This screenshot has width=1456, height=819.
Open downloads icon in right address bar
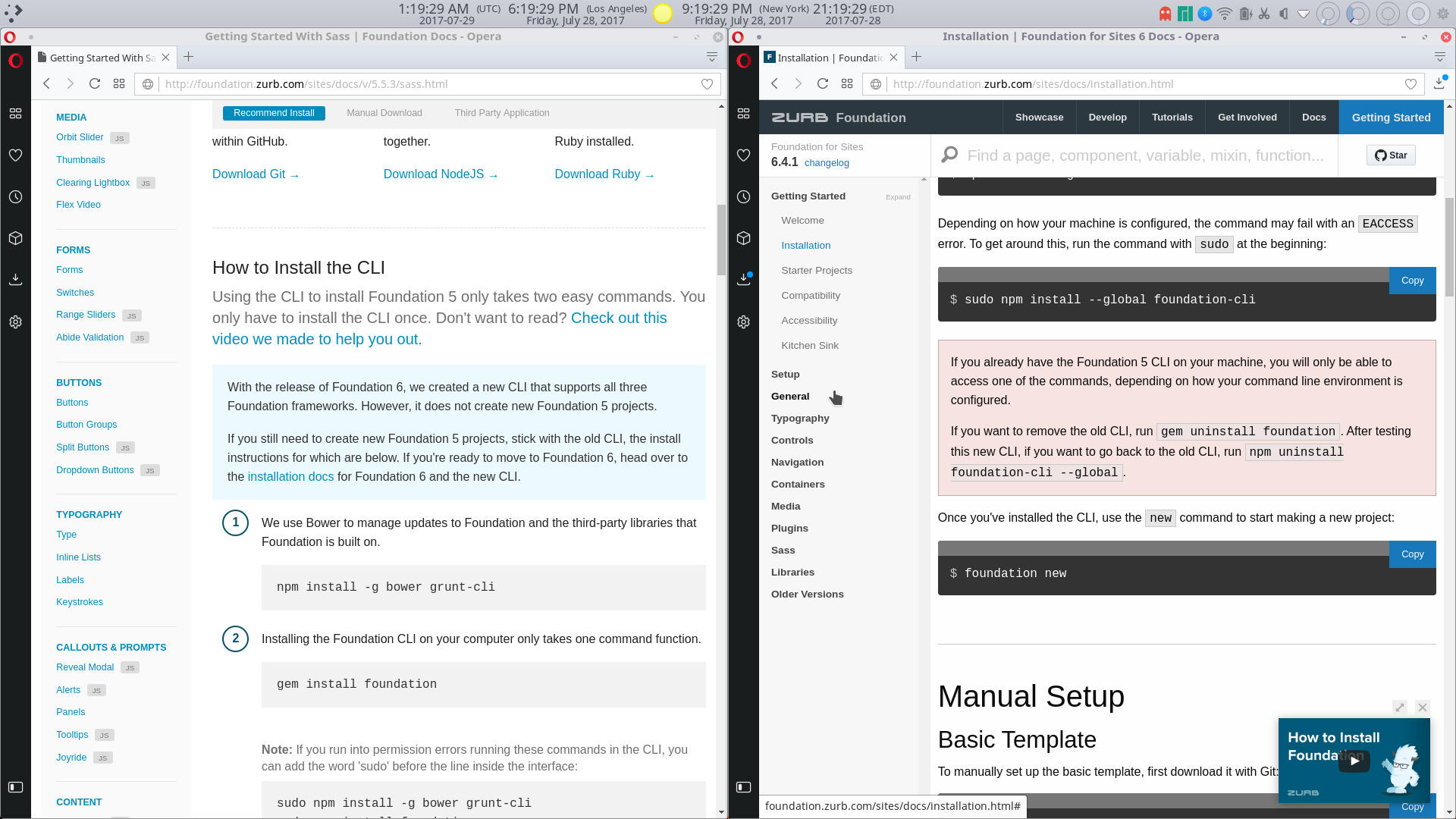pyautogui.click(x=1439, y=83)
